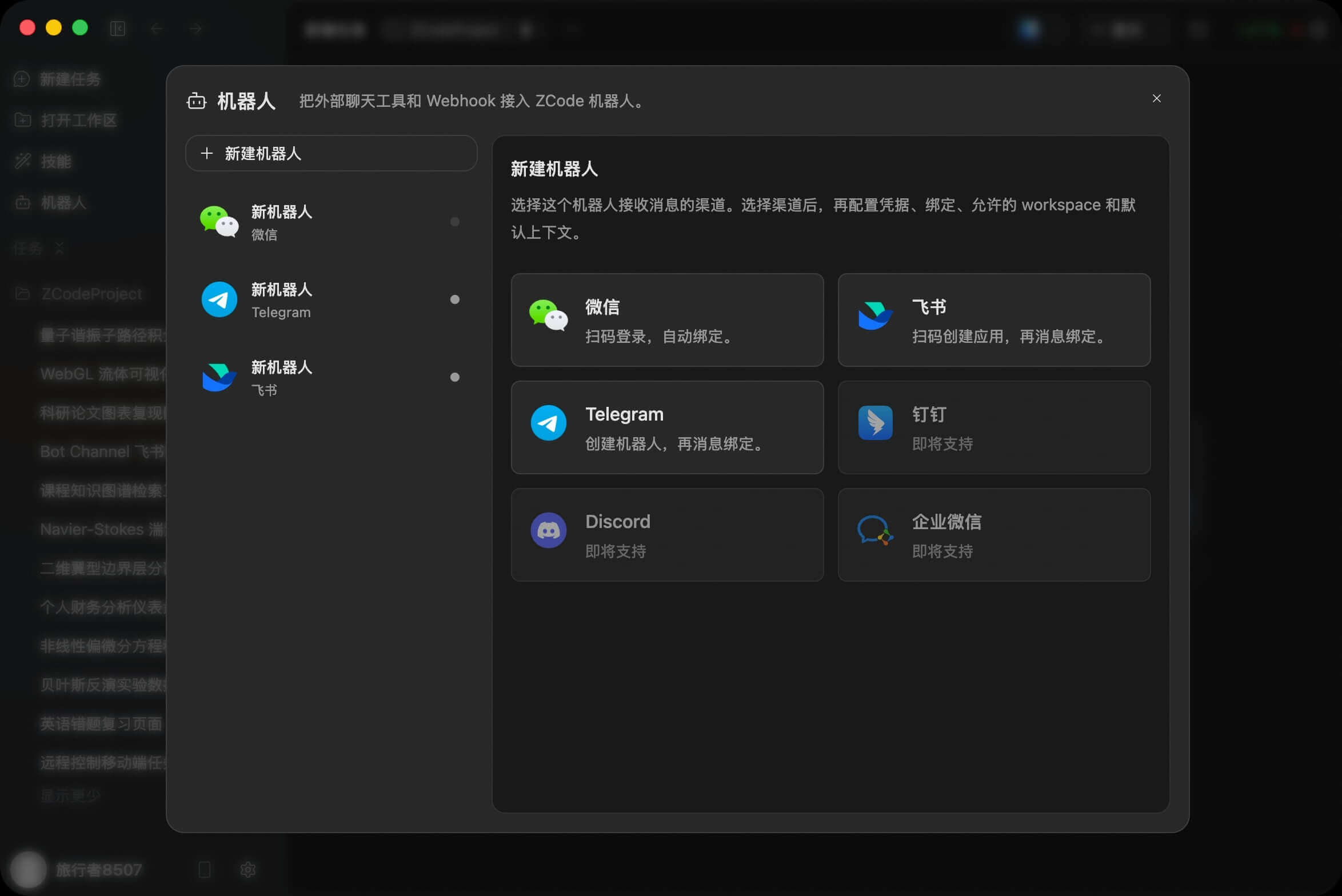Click 即将支持 under 企业微信

point(942,551)
